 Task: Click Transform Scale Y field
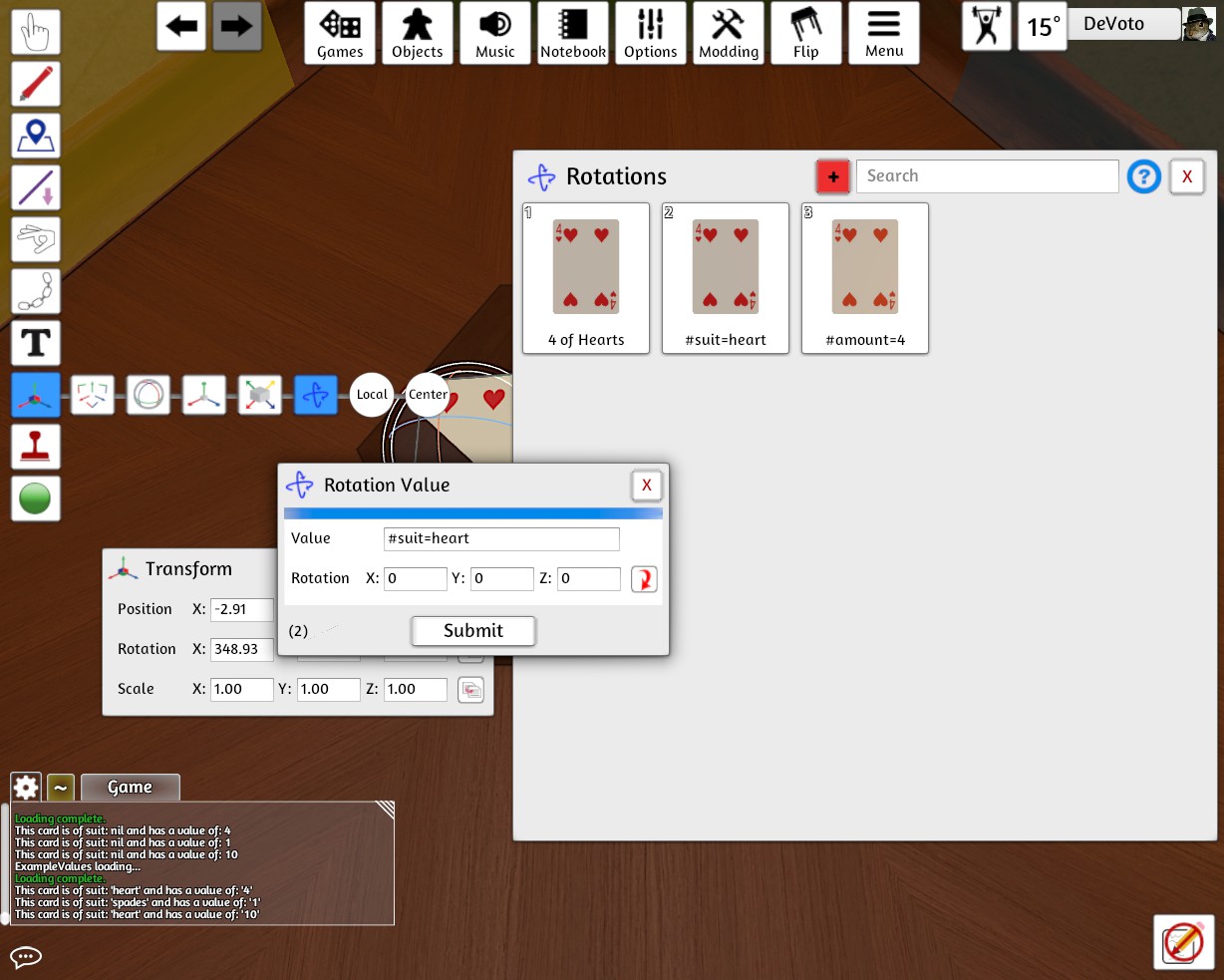[329, 689]
